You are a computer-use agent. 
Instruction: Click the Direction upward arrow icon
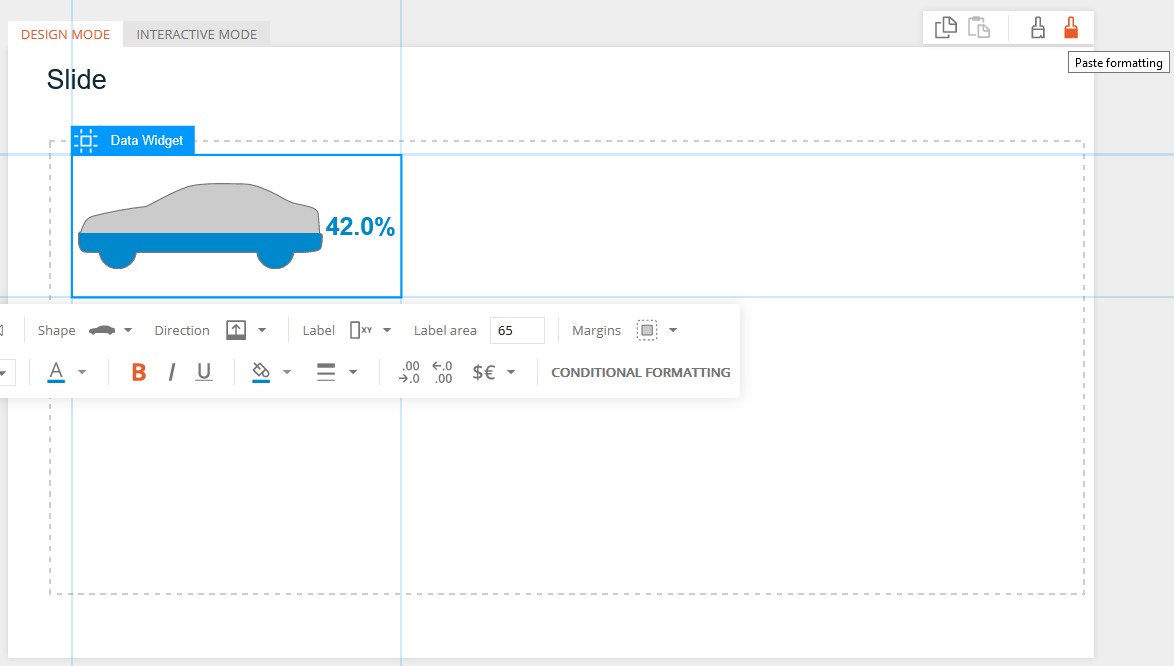(236, 330)
